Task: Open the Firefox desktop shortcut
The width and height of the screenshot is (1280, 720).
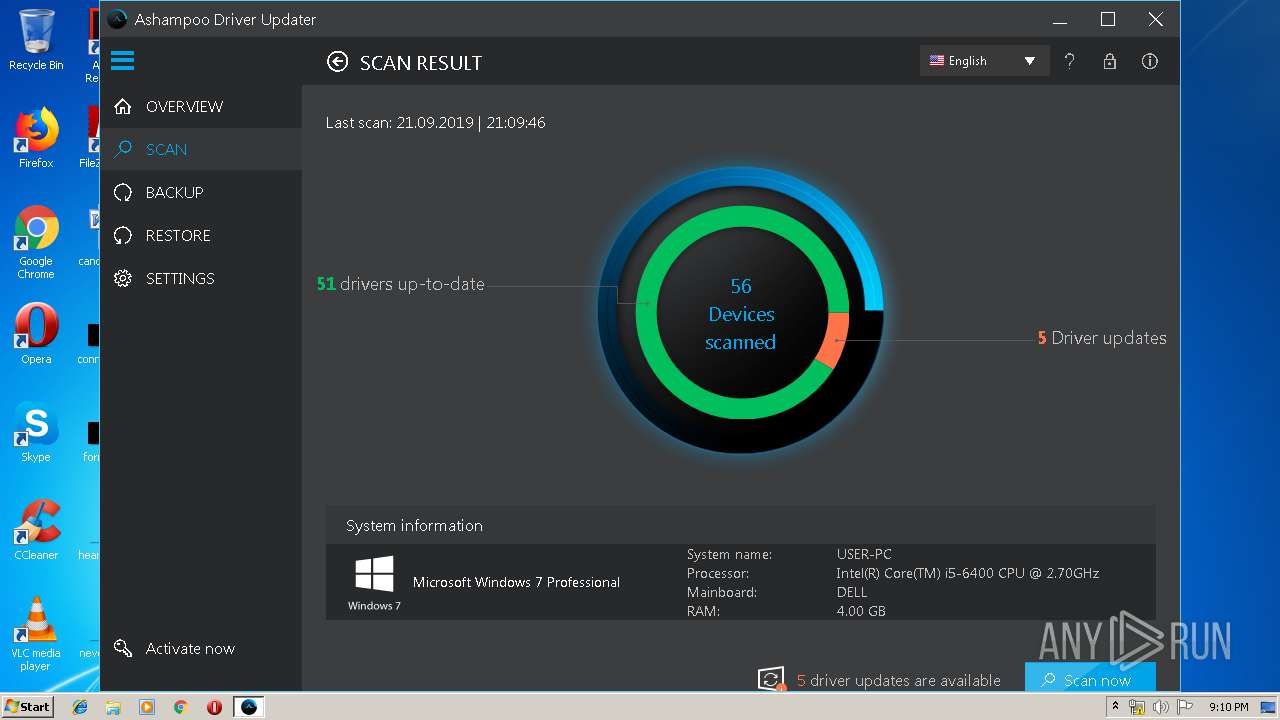Action: (36, 138)
